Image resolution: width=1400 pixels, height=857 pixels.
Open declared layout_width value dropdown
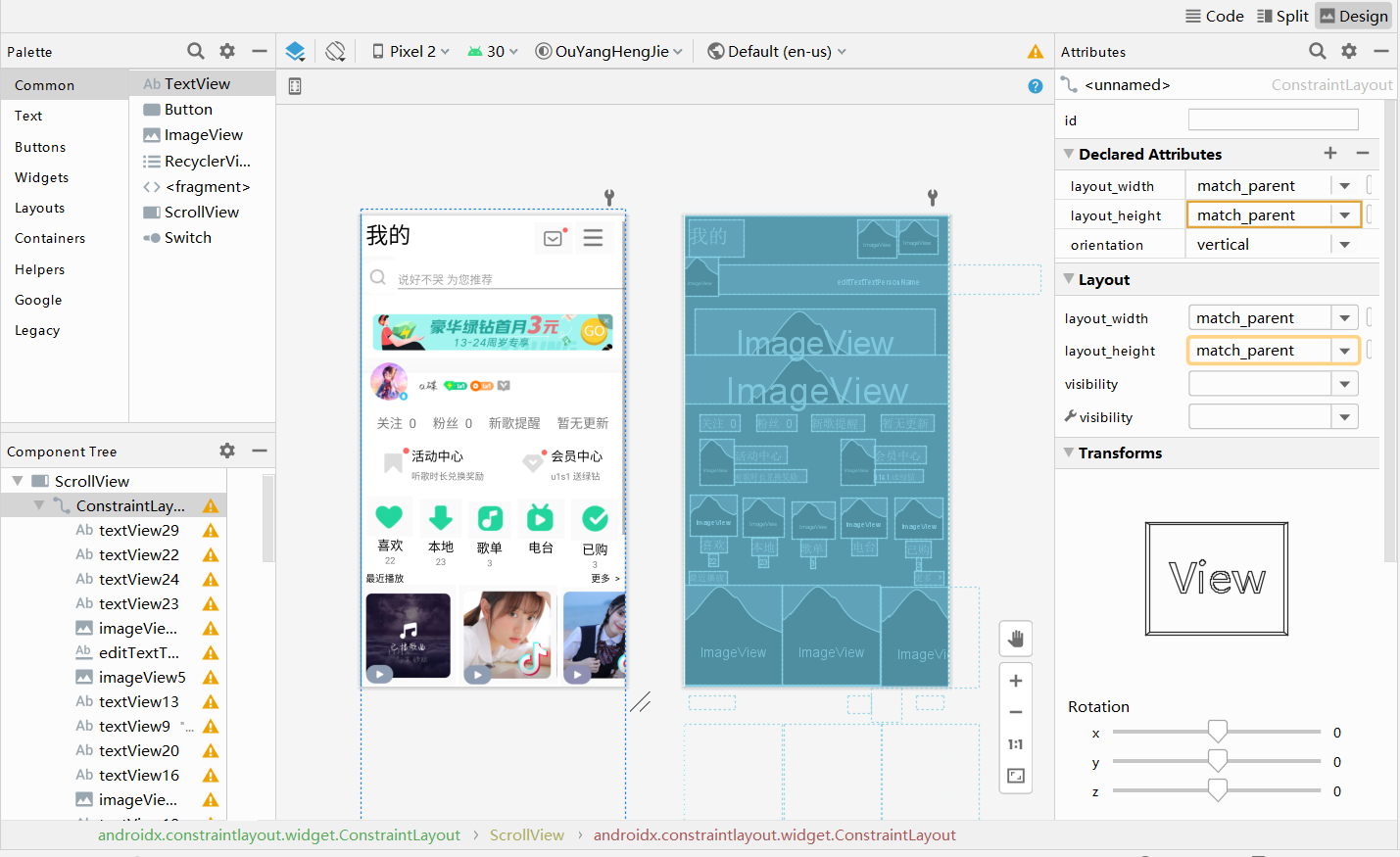(1345, 186)
